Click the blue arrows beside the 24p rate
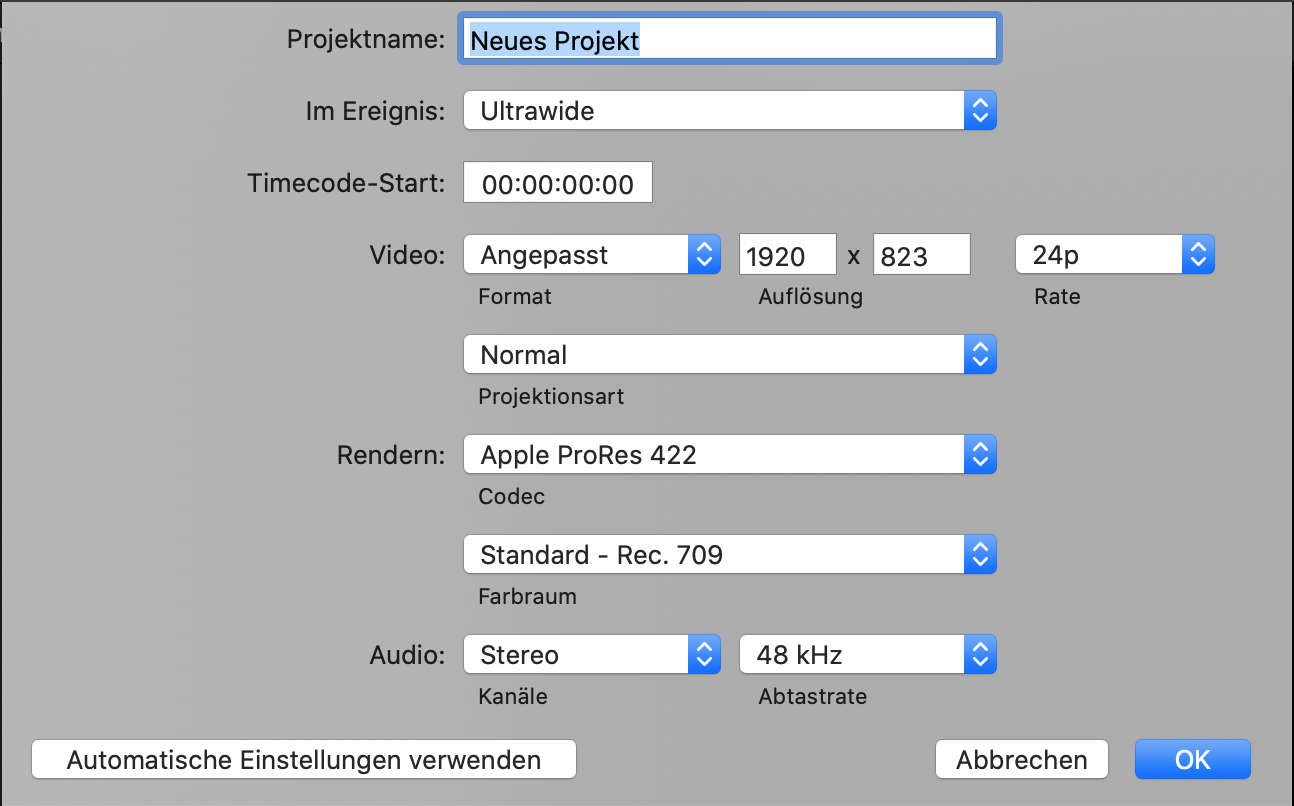This screenshot has height=806, width=1294. (1197, 255)
